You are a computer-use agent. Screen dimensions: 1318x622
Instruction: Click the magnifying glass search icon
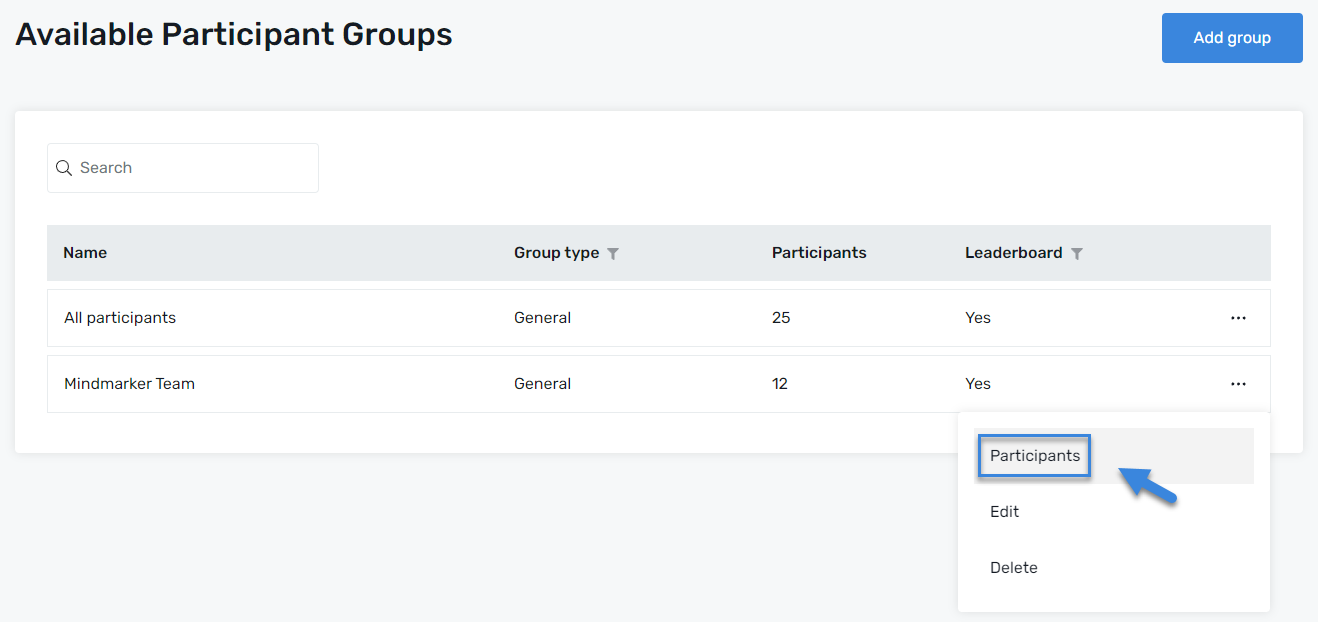[x=64, y=168]
